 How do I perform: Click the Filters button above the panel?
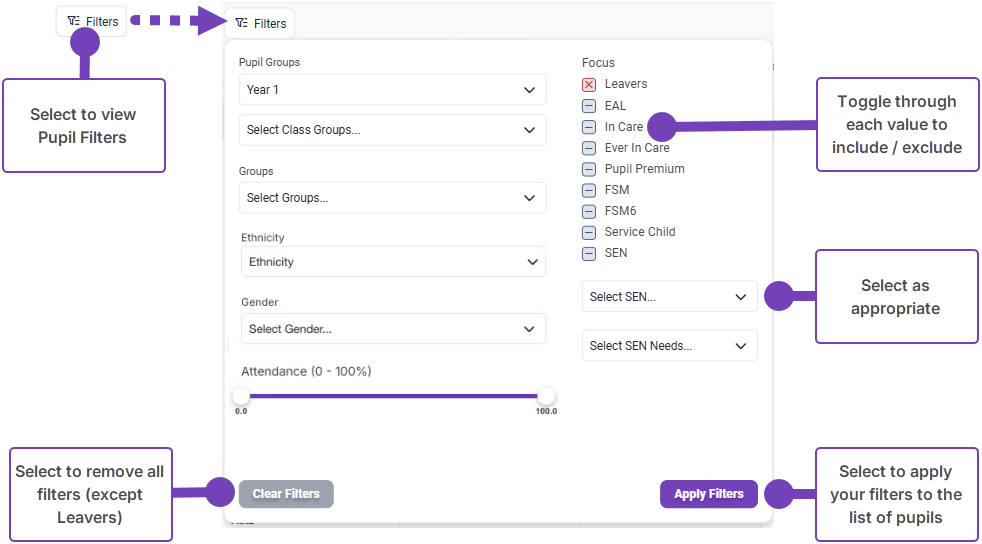259,23
